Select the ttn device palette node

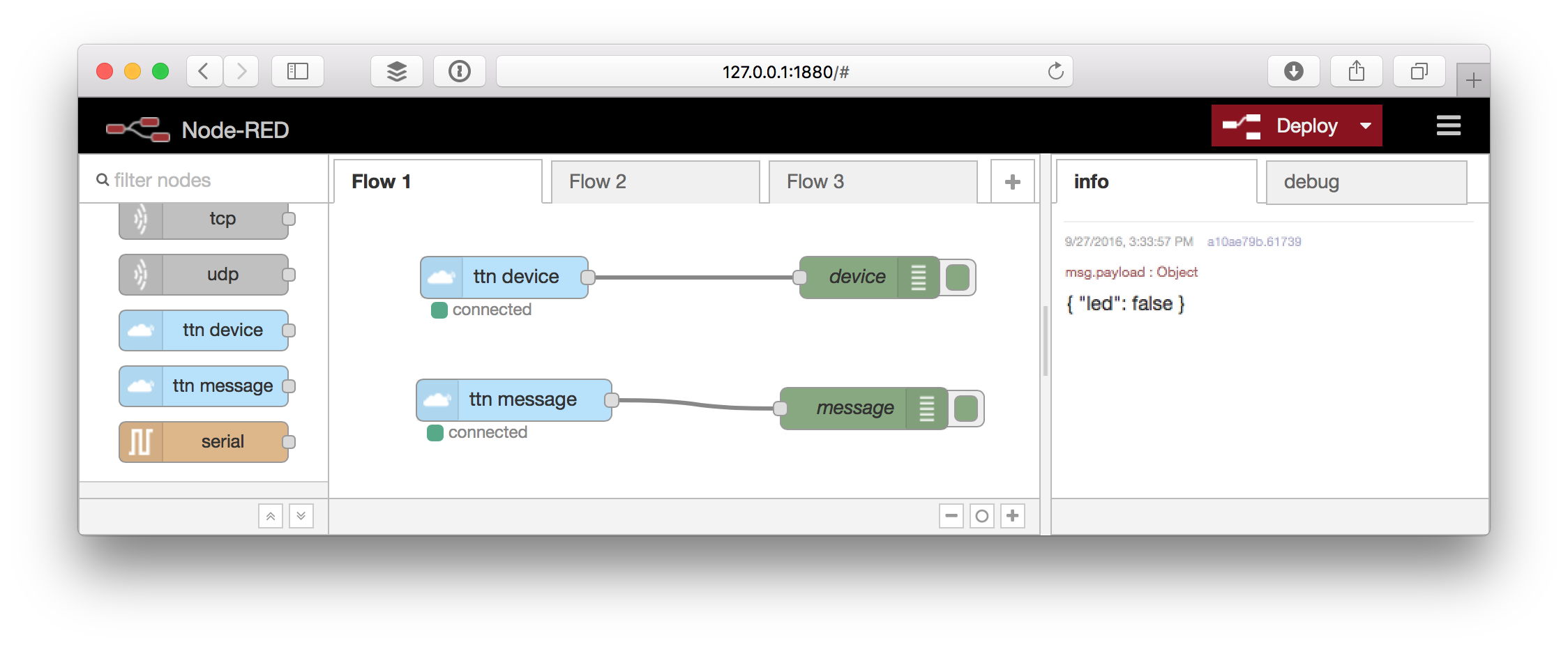coord(204,330)
